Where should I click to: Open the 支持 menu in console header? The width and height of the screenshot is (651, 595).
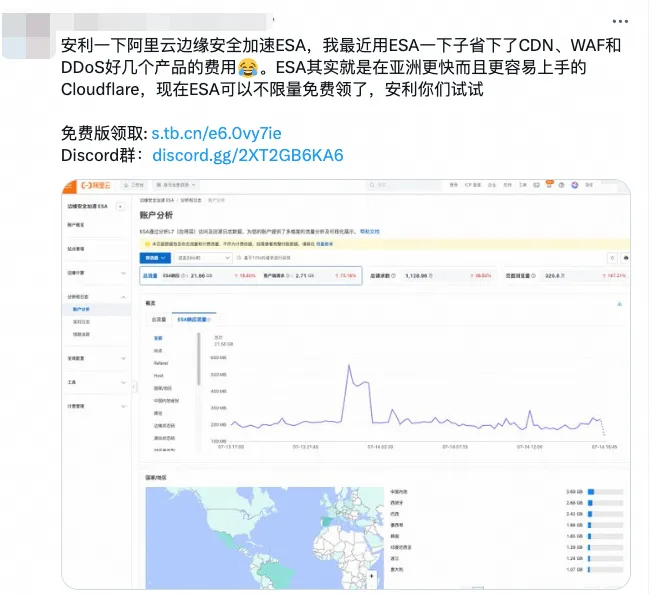(507, 185)
